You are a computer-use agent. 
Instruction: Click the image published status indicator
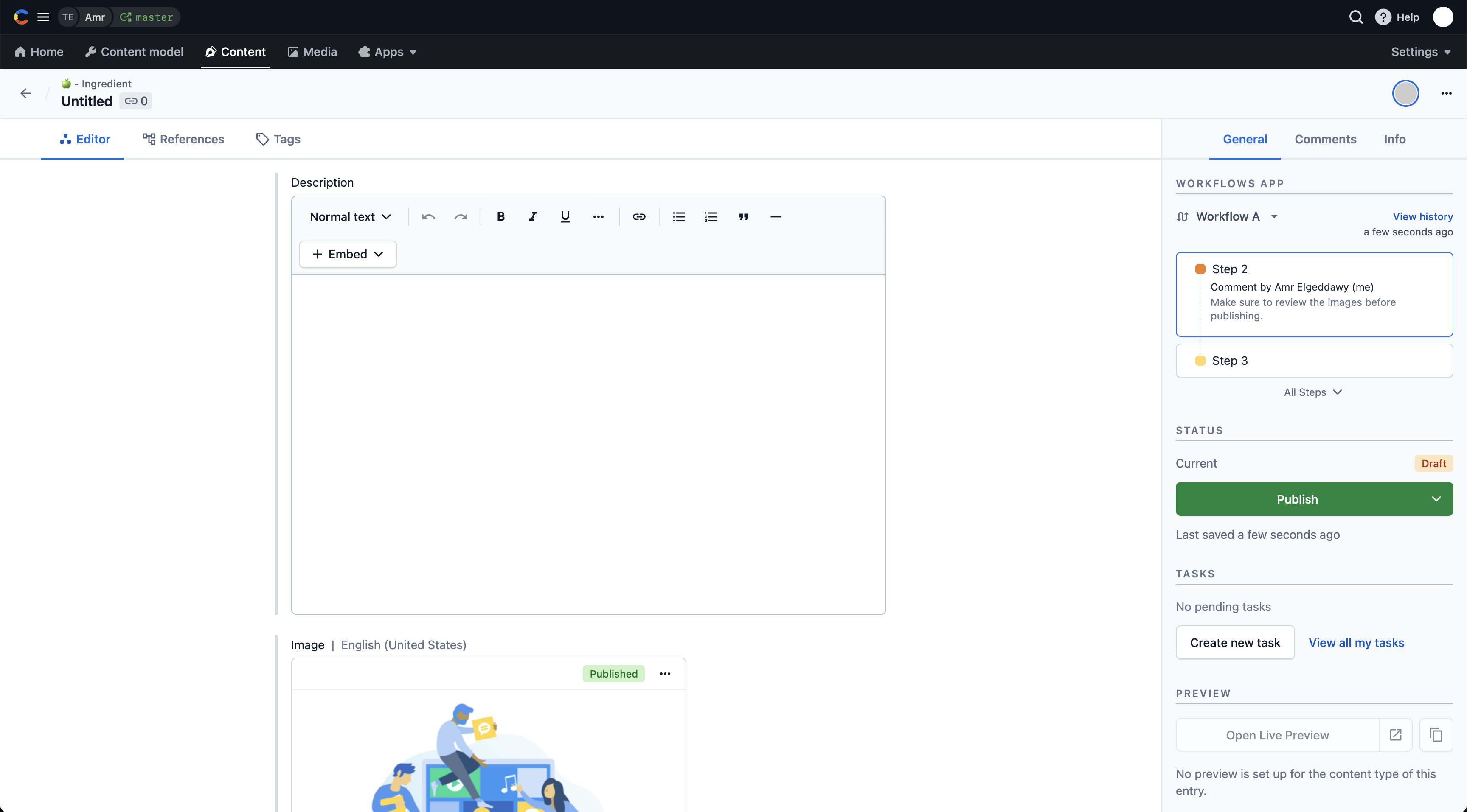click(x=613, y=673)
